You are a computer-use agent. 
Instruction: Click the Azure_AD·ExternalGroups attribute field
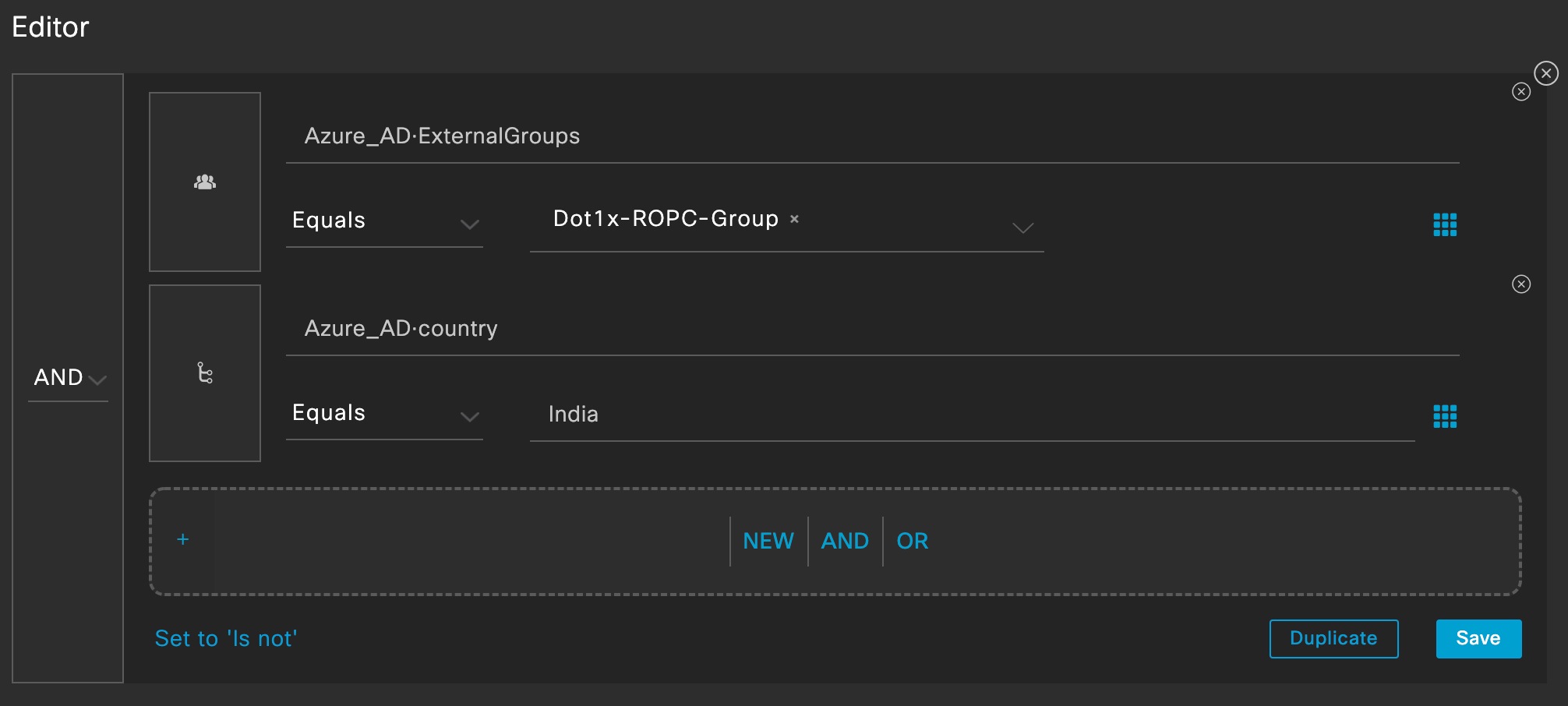(872, 137)
